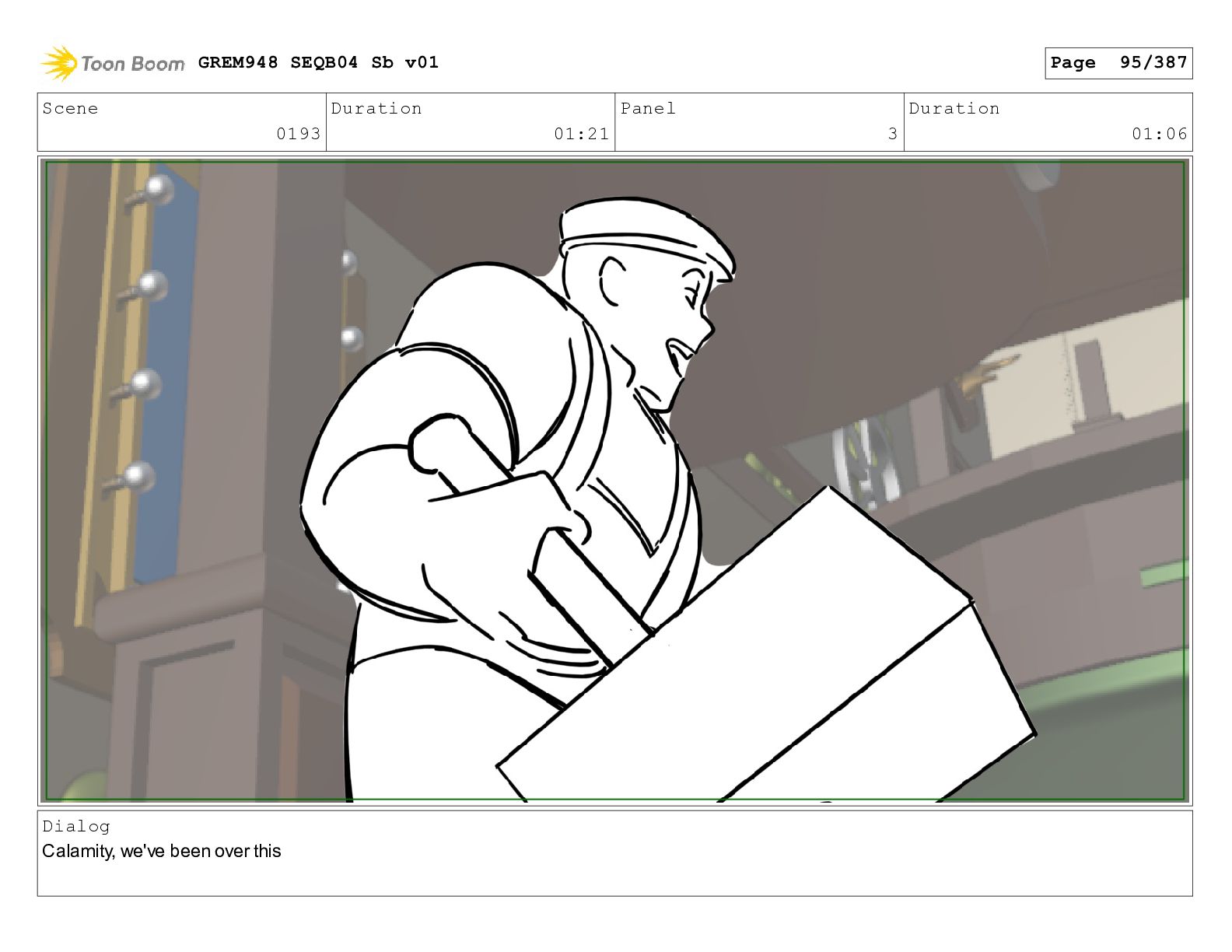Select the GREM948 SEQB04 Sb v01 title

click(318, 62)
